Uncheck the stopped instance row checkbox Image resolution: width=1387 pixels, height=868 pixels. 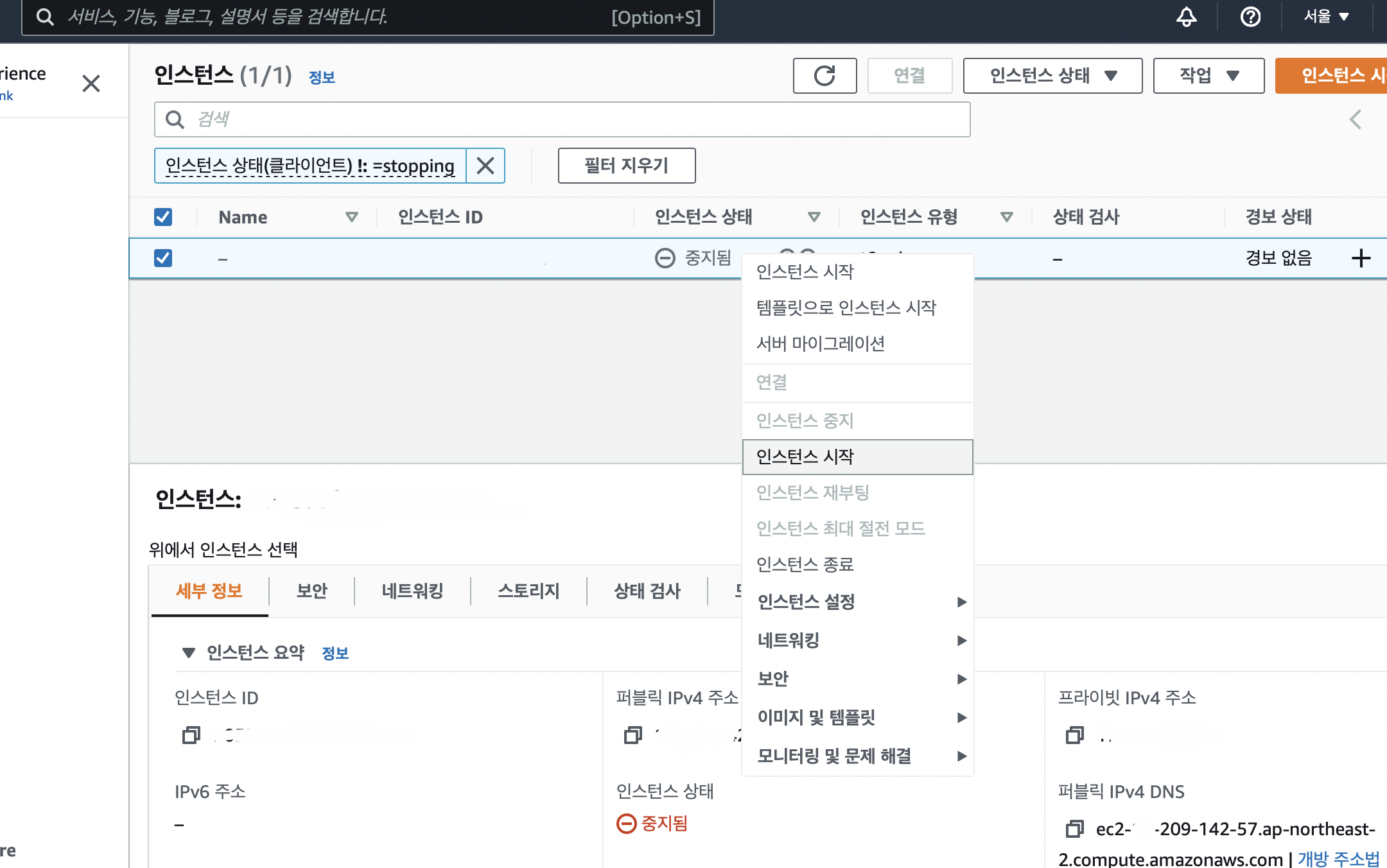tap(163, 258)
